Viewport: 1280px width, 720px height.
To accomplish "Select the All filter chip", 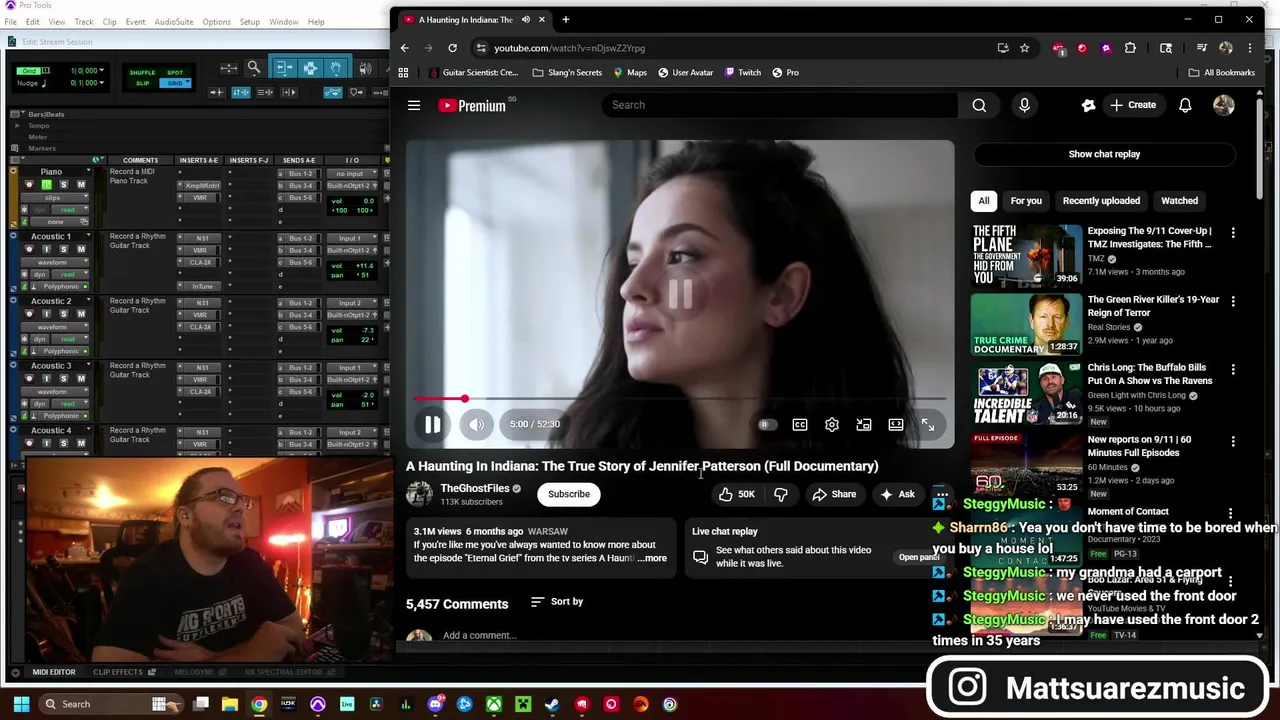I will (984, 201).
